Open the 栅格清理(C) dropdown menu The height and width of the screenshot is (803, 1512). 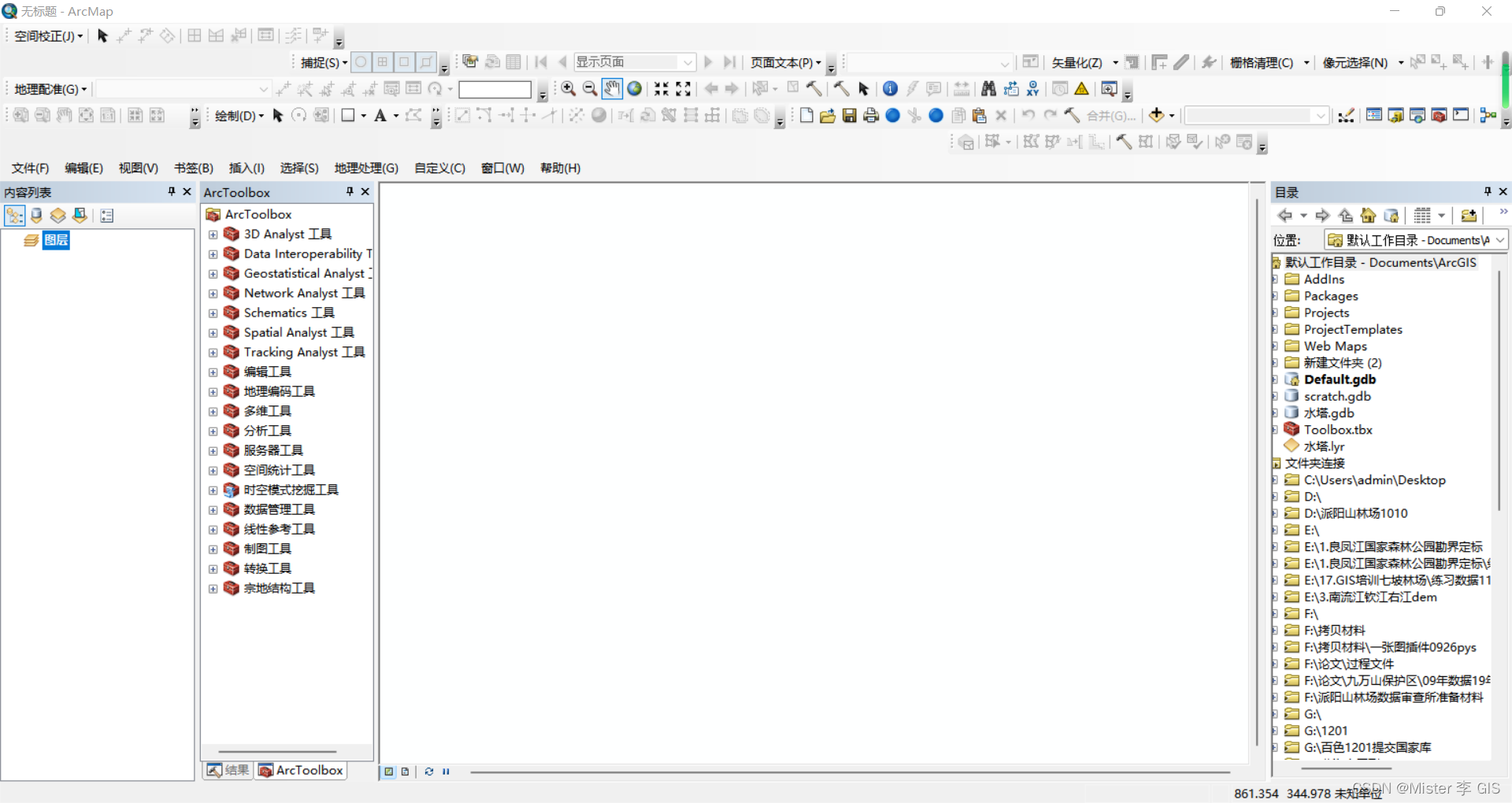(1269, 62)
